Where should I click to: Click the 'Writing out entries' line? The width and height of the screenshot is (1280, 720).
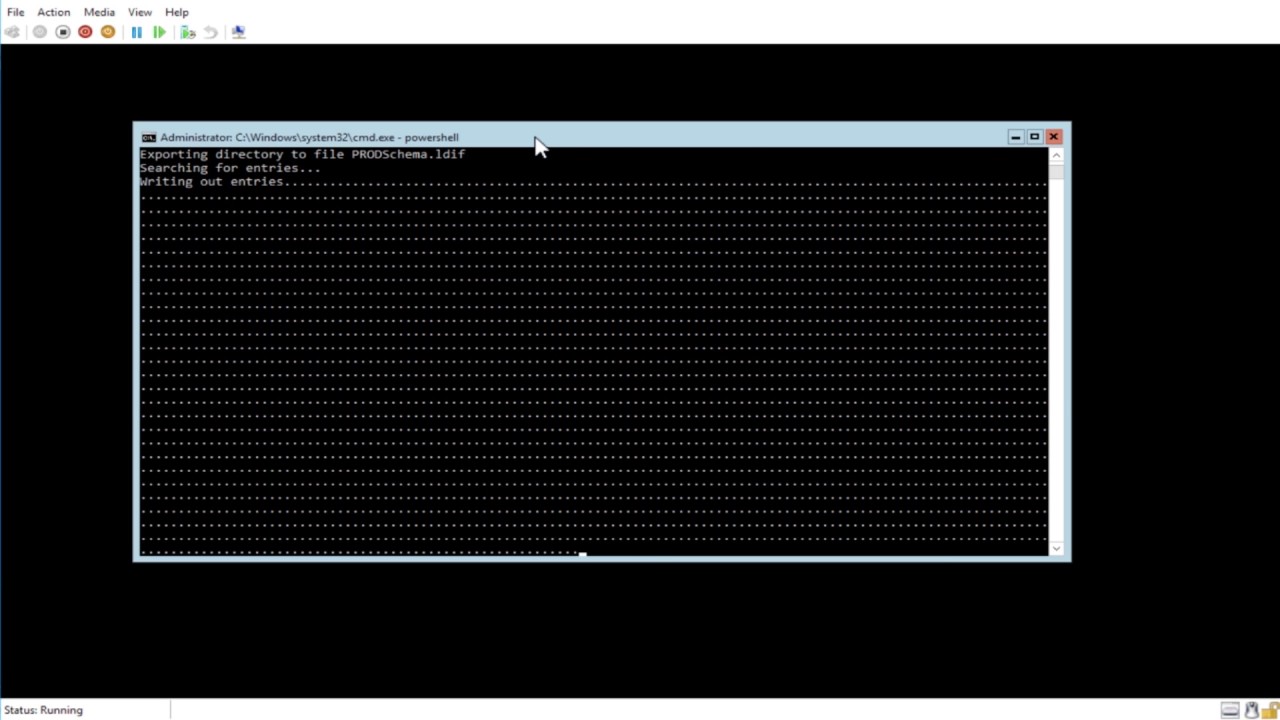click(x=211, y=182)
